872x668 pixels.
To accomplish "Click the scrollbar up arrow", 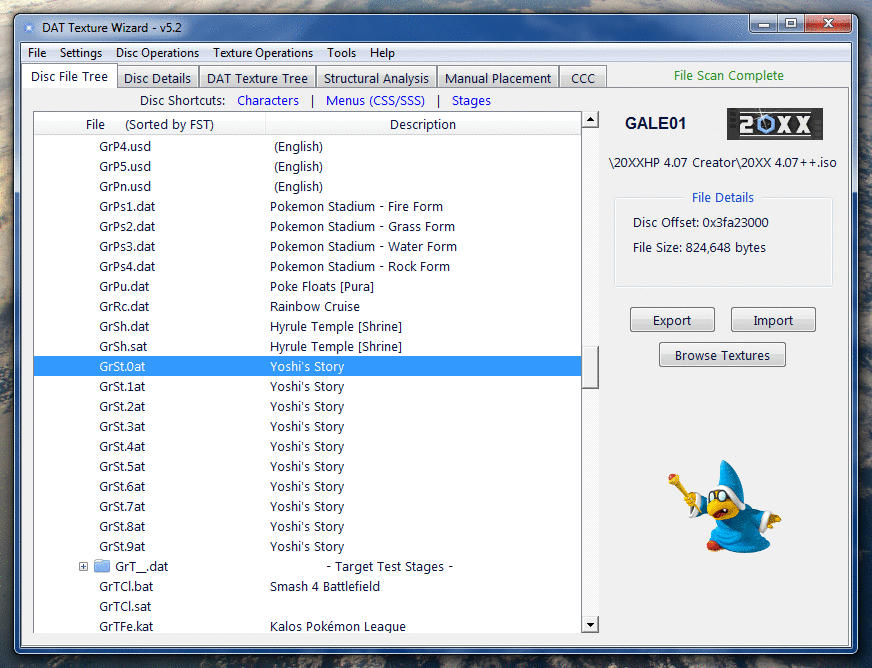I will (590, 120).
